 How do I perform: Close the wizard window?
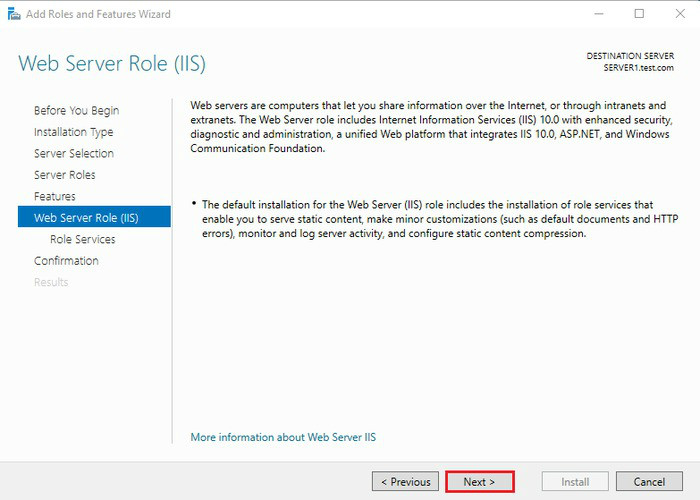(x=680, y=14)
